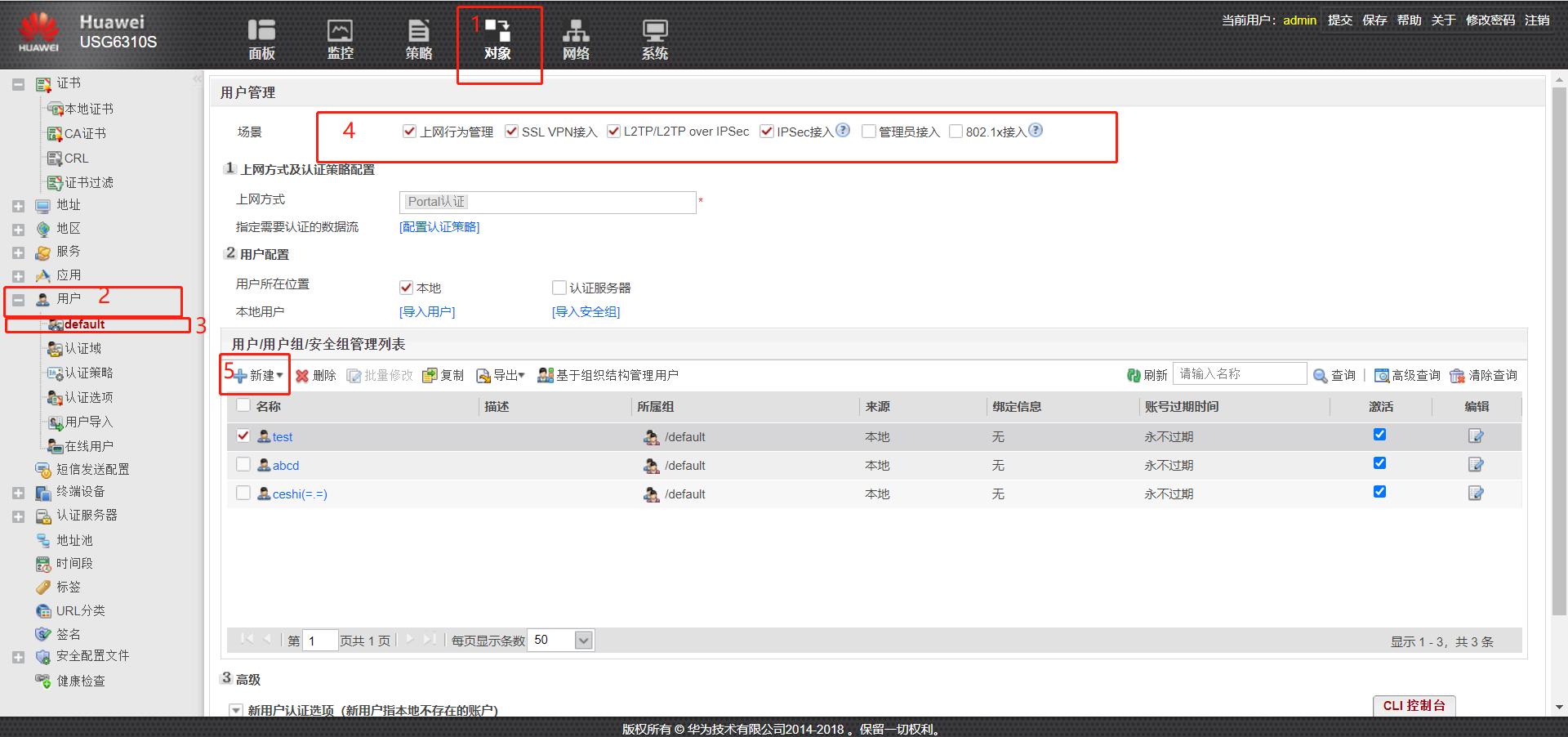This screenshot has width=1568, height=737.
Task: Click the edit icon for user test
Action: [1476, 436]
